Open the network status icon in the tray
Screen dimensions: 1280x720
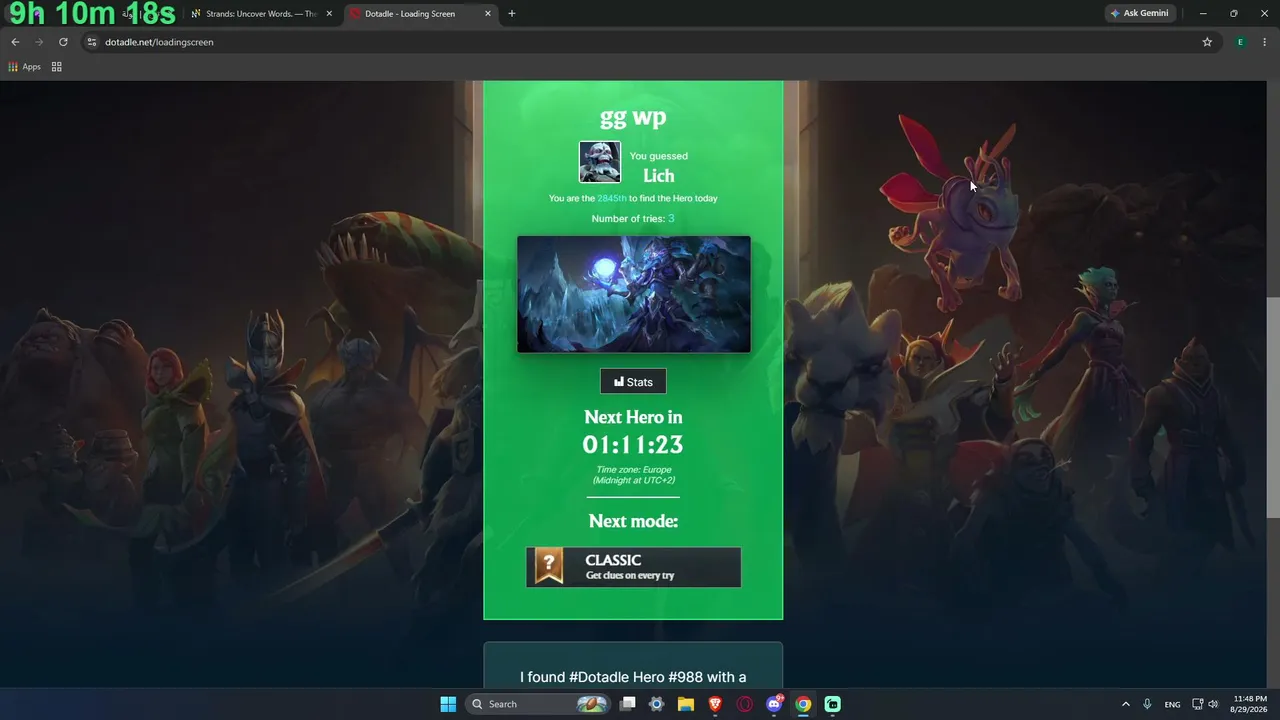point(1198,704)
